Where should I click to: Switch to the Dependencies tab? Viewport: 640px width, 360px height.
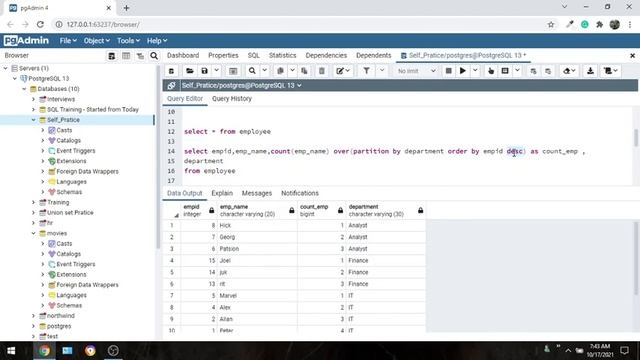tap(326, 56)
